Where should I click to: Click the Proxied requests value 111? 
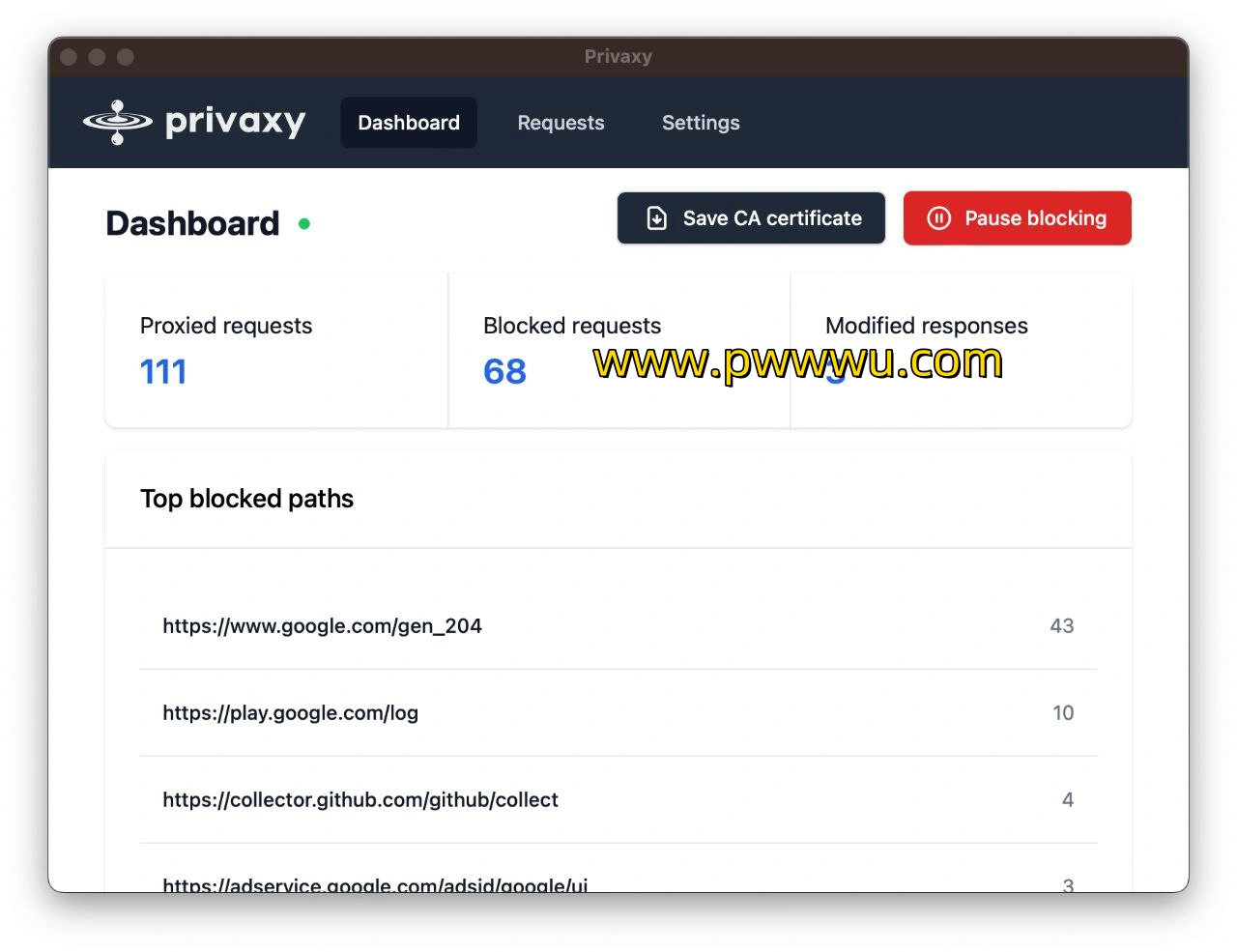tap(163, 372)
